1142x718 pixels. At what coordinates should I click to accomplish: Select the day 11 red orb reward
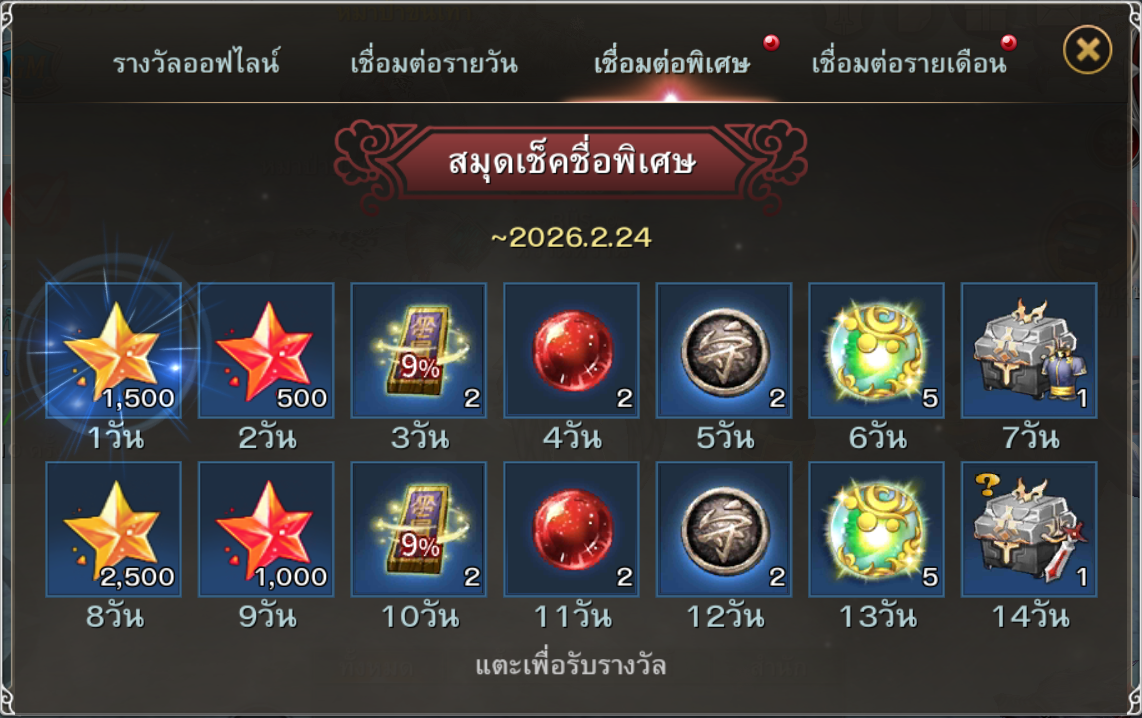tap(572, 529)
